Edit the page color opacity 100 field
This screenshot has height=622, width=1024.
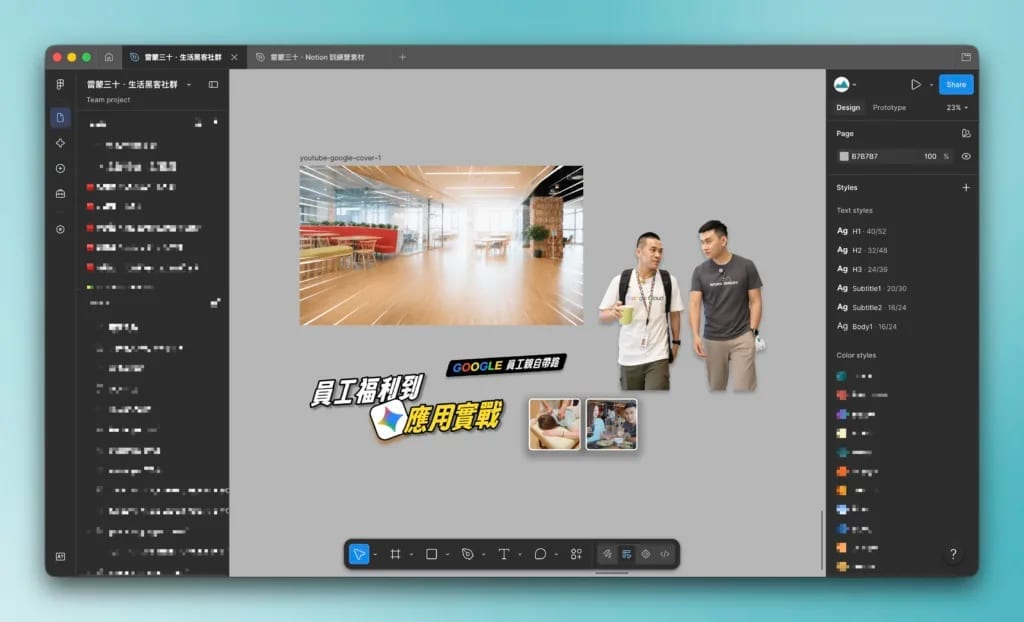coord(930,156)
